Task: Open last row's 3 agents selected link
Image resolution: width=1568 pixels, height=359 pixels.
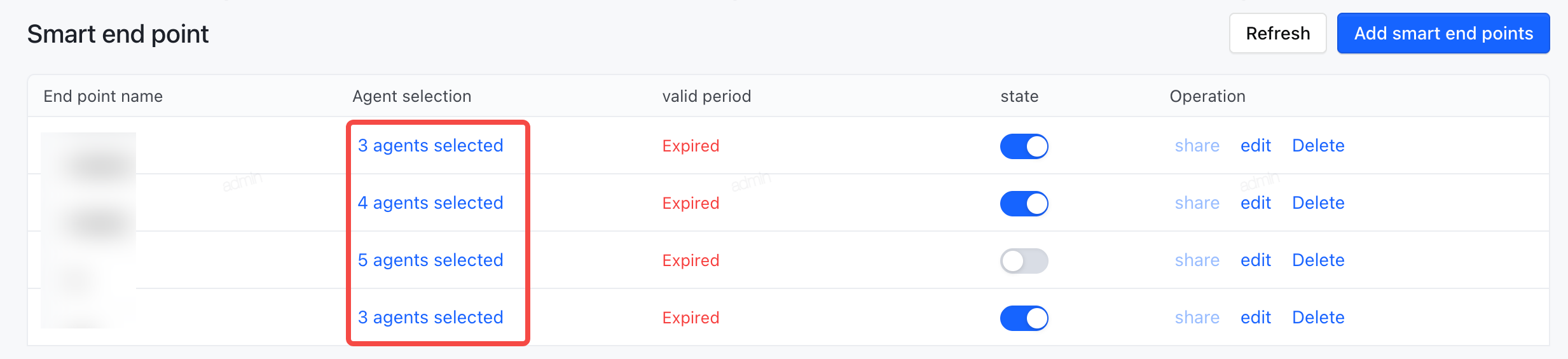Action: point(430,318)
